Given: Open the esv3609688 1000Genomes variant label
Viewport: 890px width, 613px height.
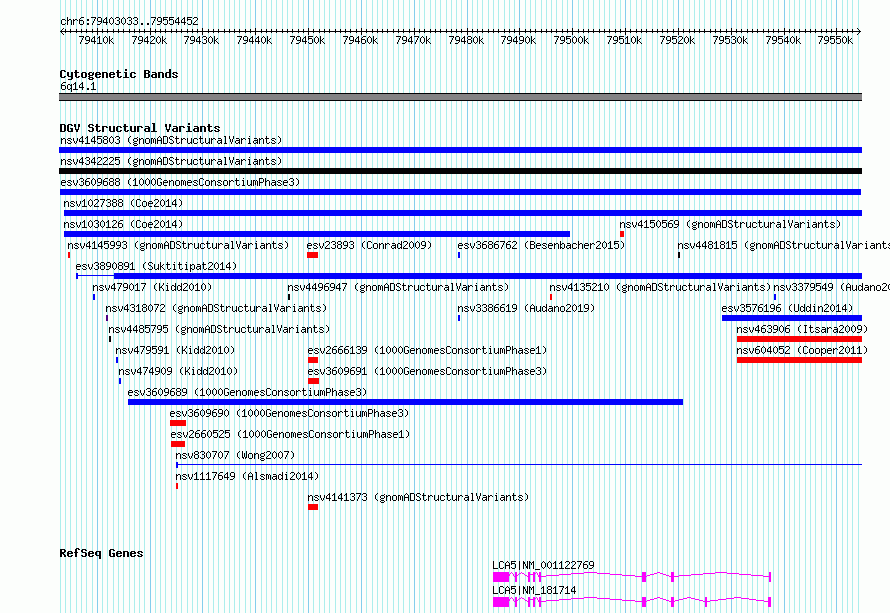Looking at the screenshot, I should (x=180, y=182).
